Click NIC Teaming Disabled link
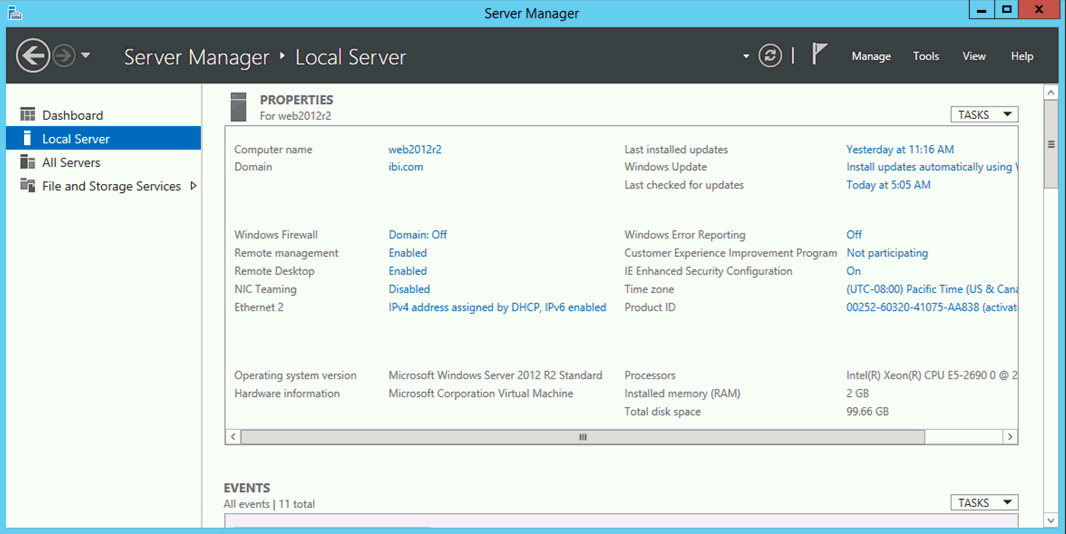Screen dimensions: 1066x534 (x=409, y=289)
